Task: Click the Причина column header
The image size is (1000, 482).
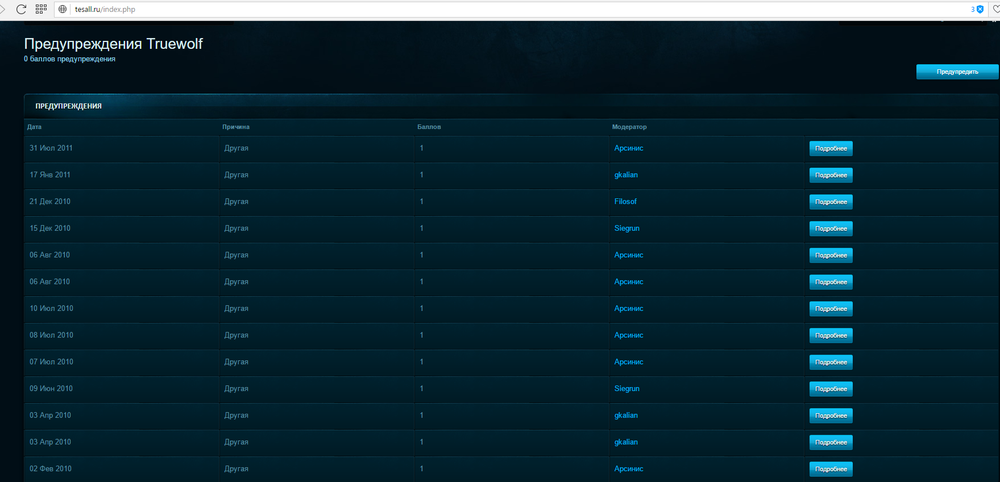Action: [x=236, y=127]
